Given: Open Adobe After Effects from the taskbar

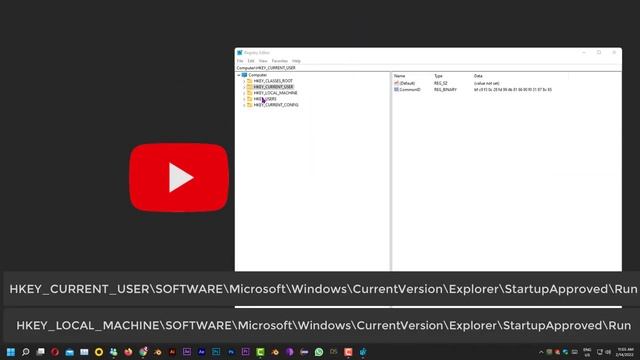Looking at the screenshot, I should (202, 352).
